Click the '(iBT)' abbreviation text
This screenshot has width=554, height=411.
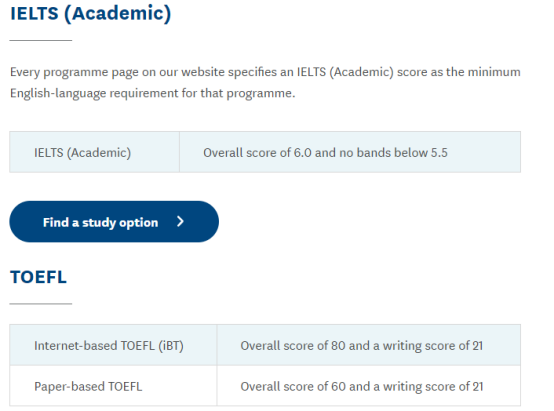pos(171,346)
